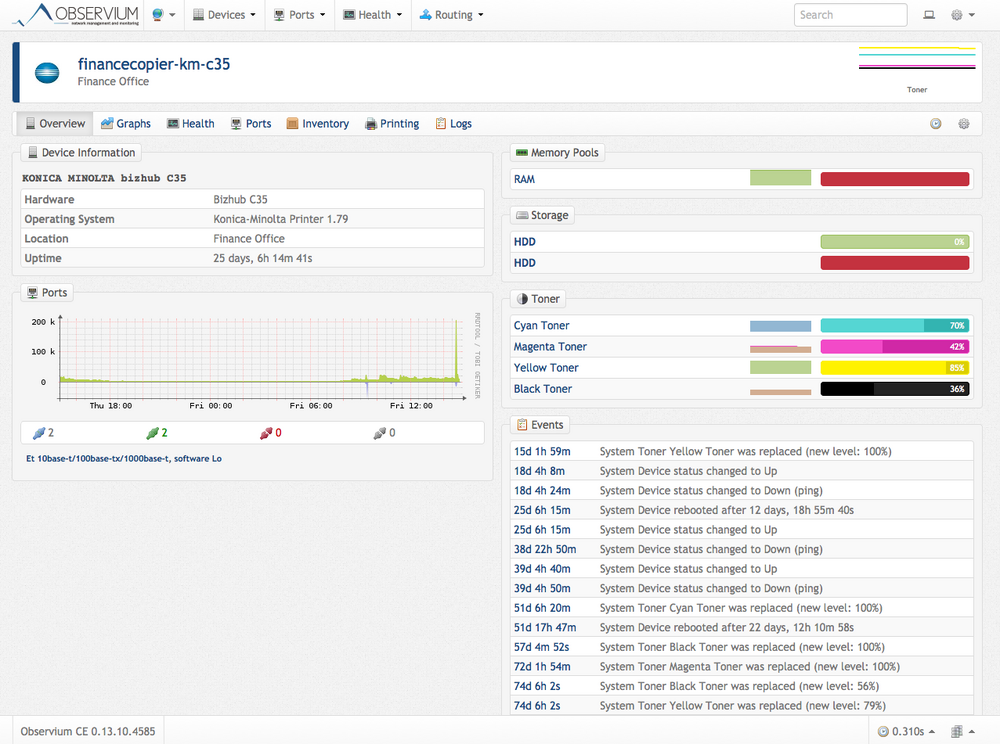Switch to the Graphs tab
This screenshot has width=1000, height=744.
point(126,124)
